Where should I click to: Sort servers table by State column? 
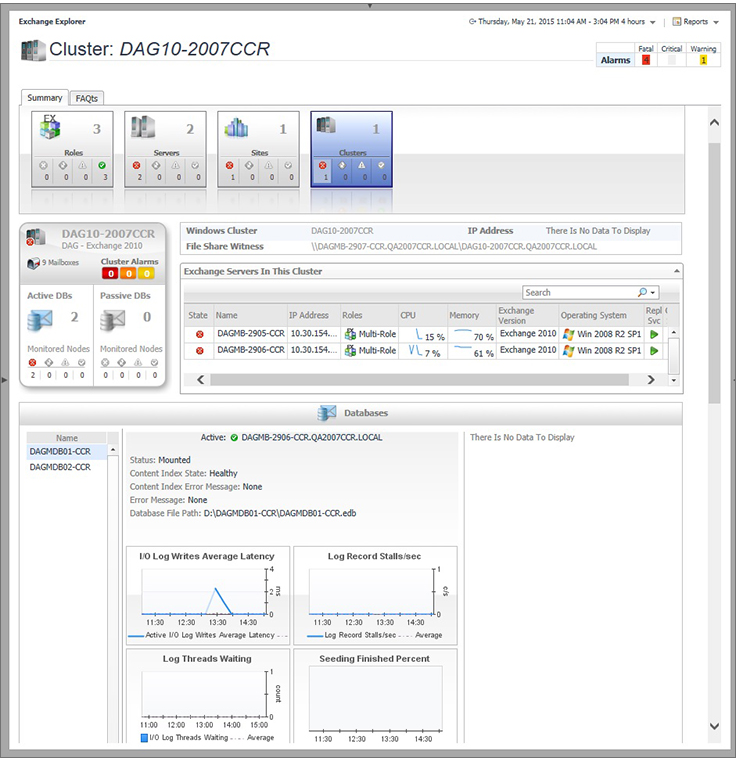198,315
